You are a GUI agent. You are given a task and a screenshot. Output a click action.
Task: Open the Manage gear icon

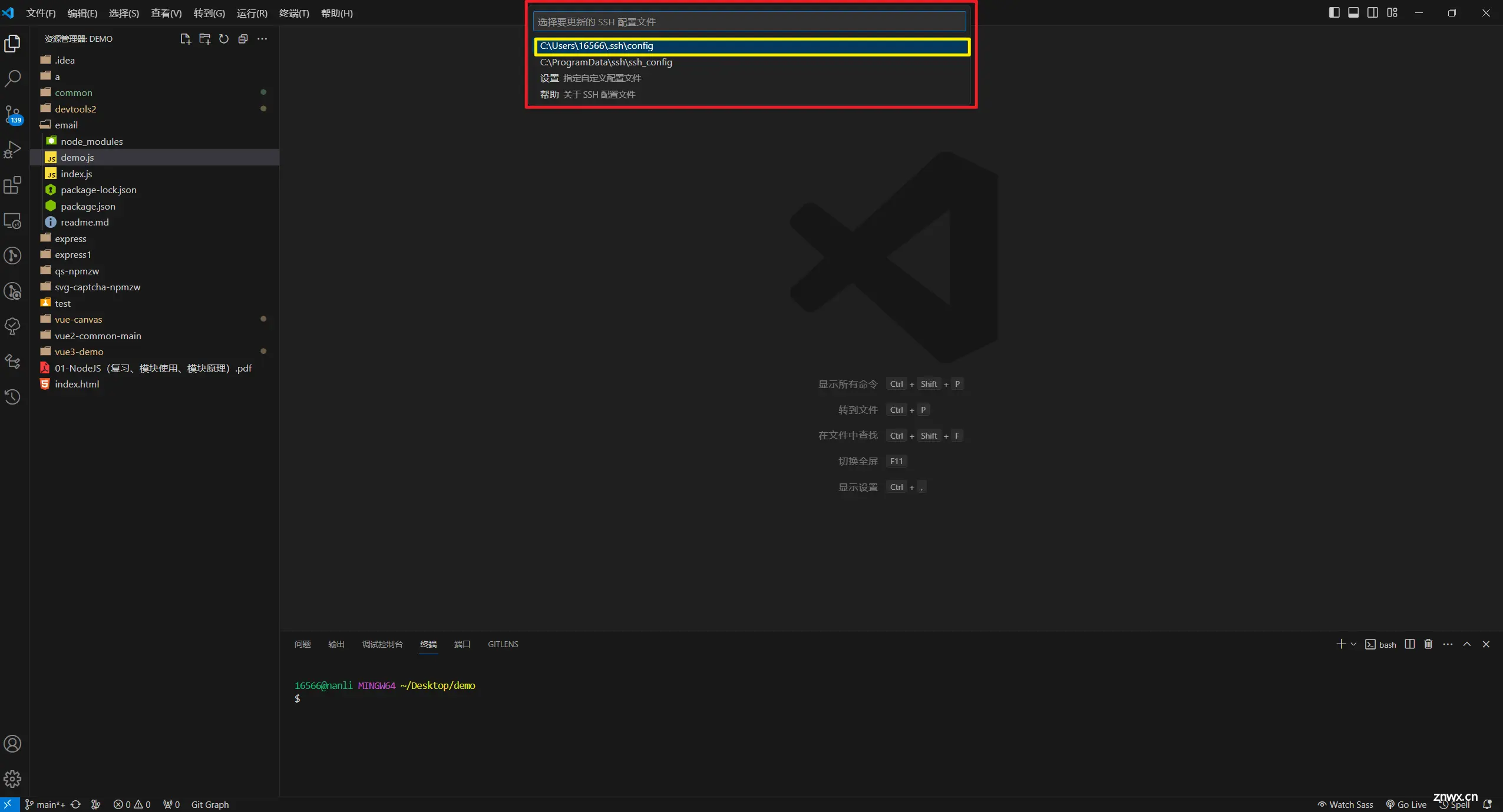pyautogui.click(x=12, y=779)
